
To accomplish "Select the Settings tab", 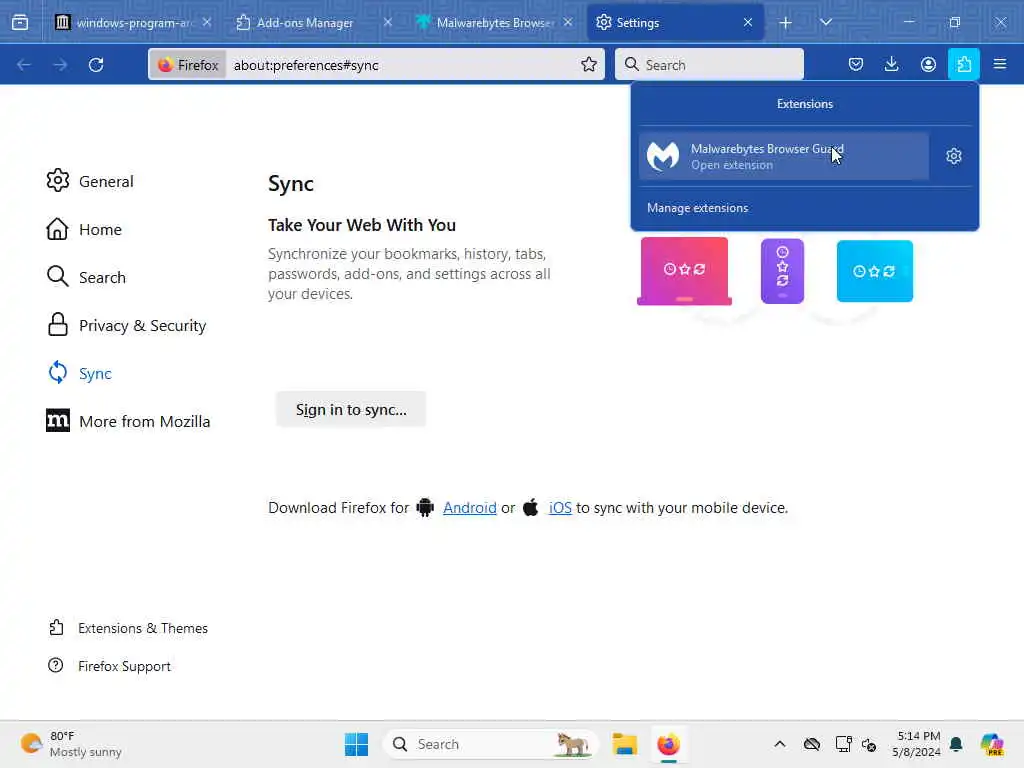I will [675, 23].
